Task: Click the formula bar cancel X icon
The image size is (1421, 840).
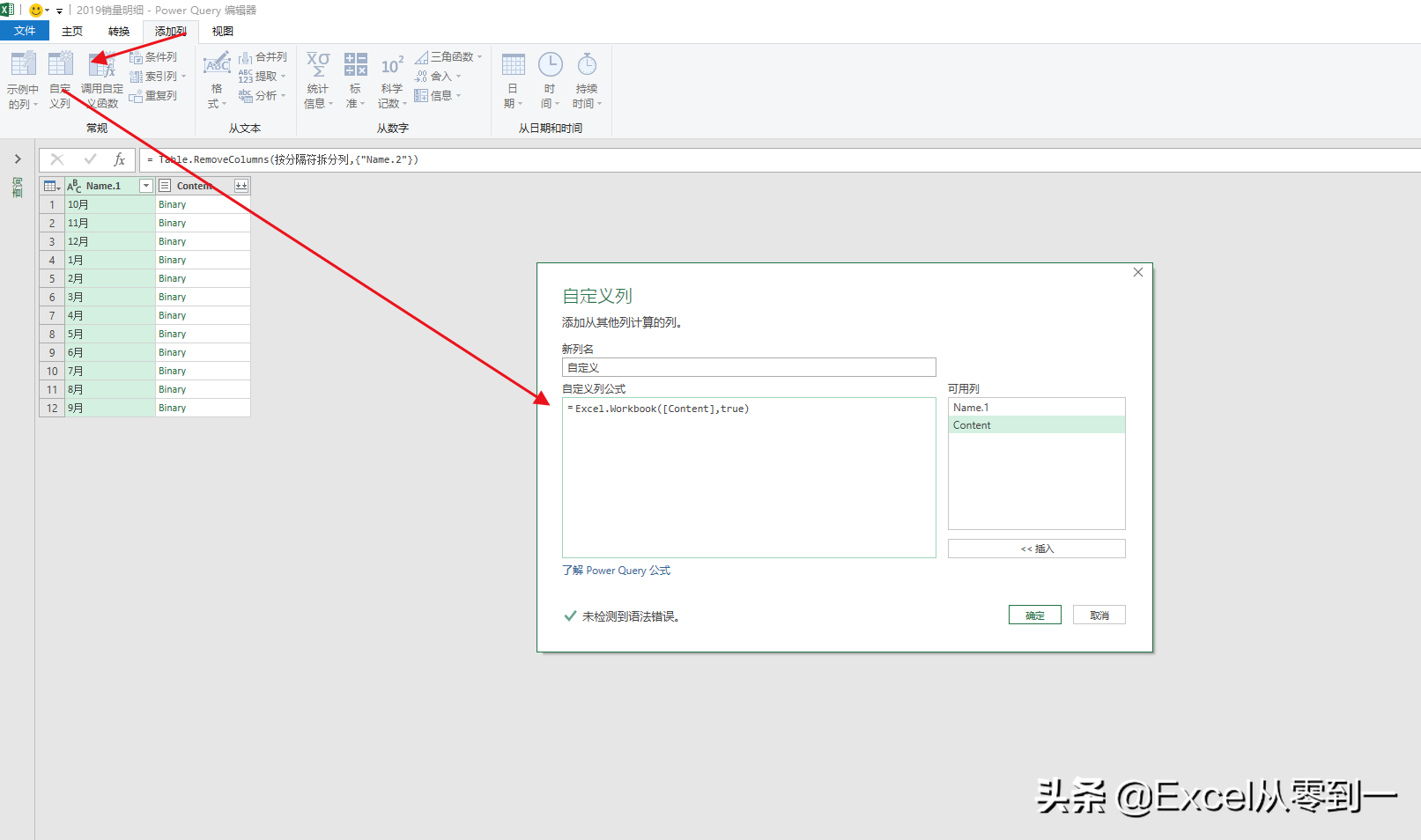Action: tap(57, 159)
